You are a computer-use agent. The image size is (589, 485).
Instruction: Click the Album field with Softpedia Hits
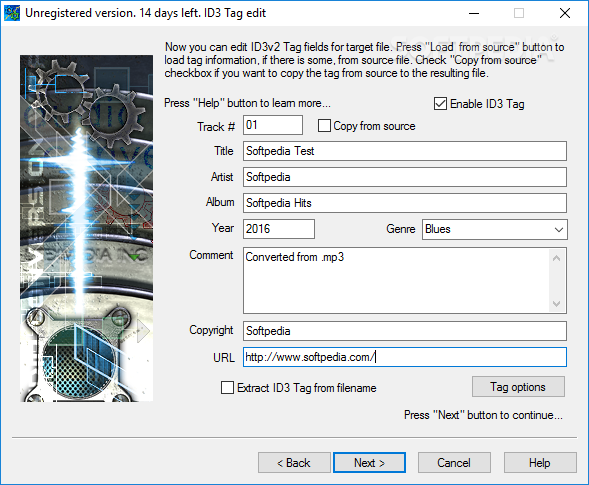[x=405, y=203]
